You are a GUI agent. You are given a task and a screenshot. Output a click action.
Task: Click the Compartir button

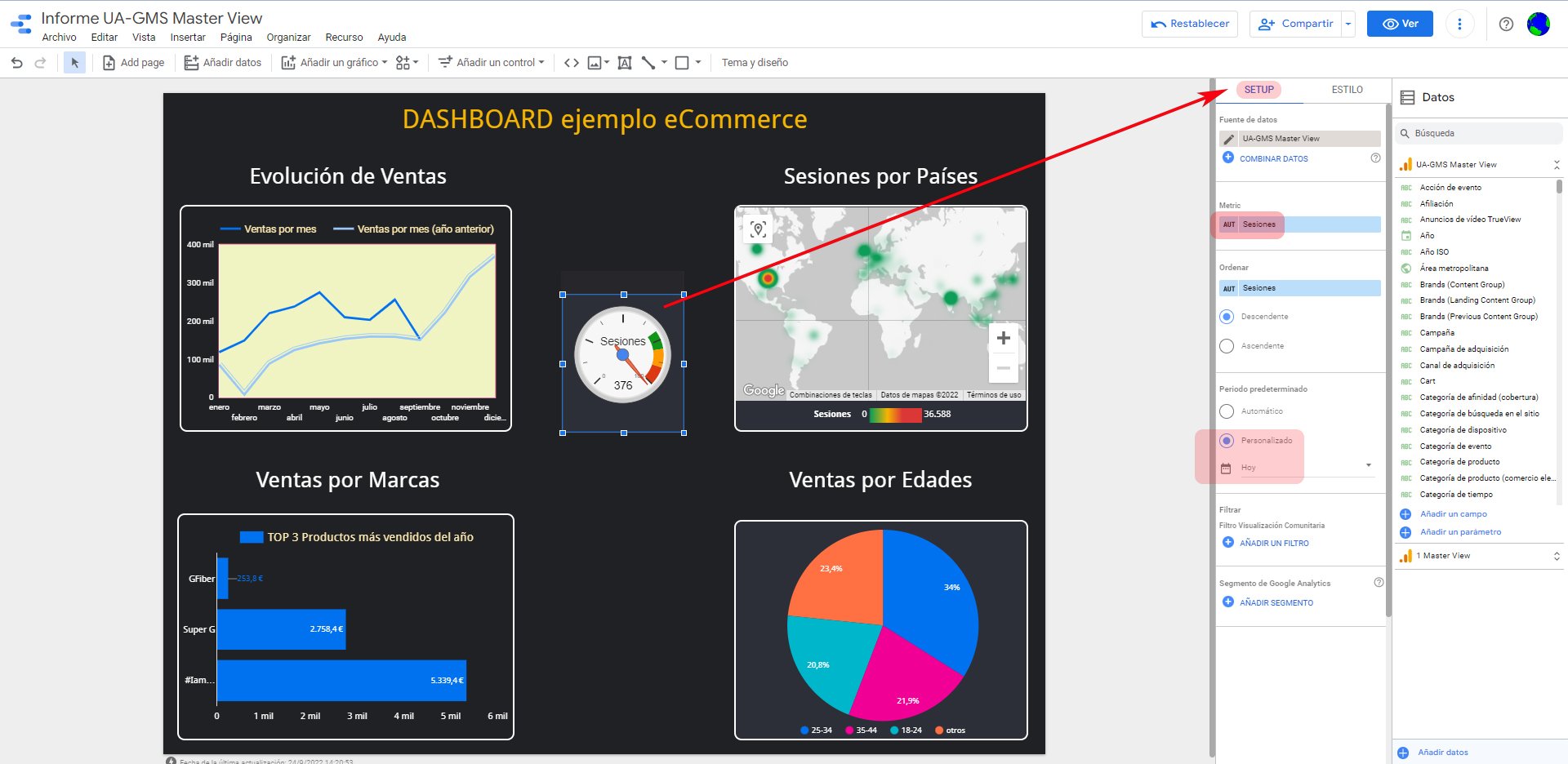[1296, 24]
